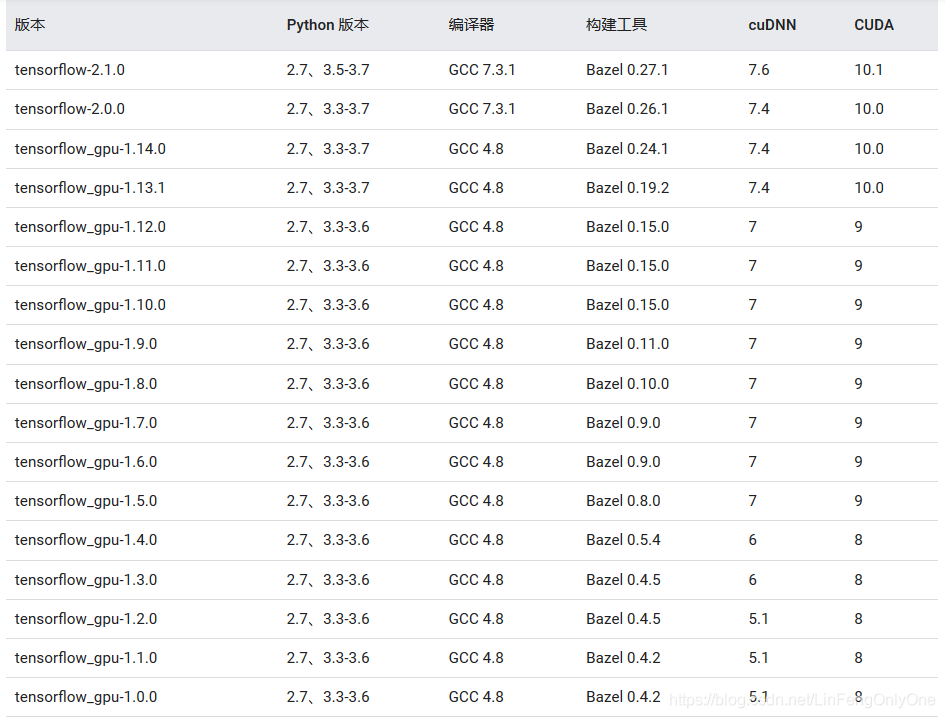Screen dimensions: 945x718
Task: Select the tensorflow_gpu-1.3.0 cell
Action: pos(86,580)
